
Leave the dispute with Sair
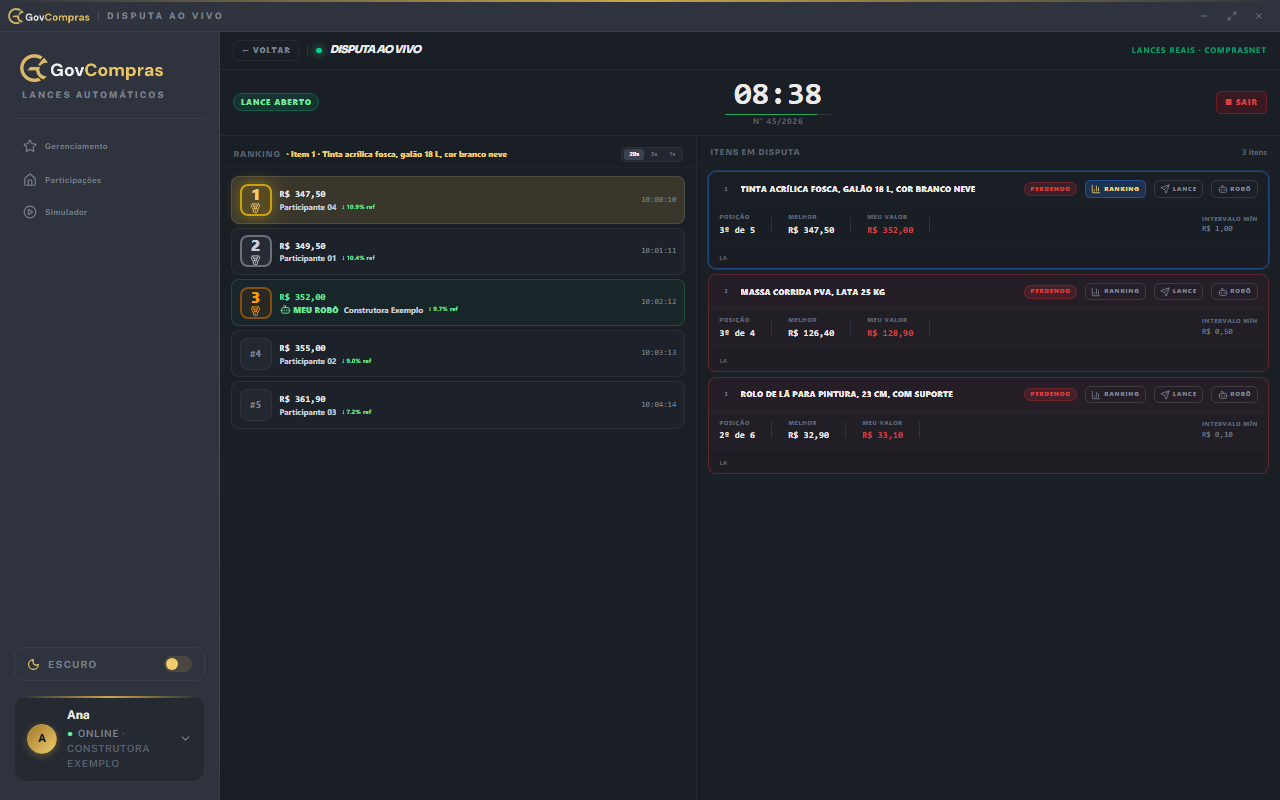(1241, 102)
